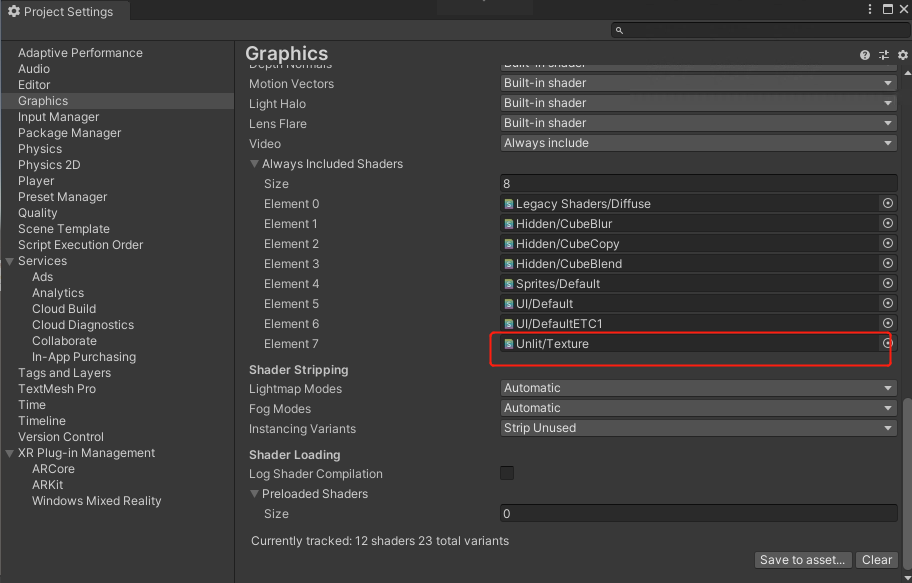Screen dimensions: 912x583
Task: Open Player settings
Action: [x=36, y=181]
